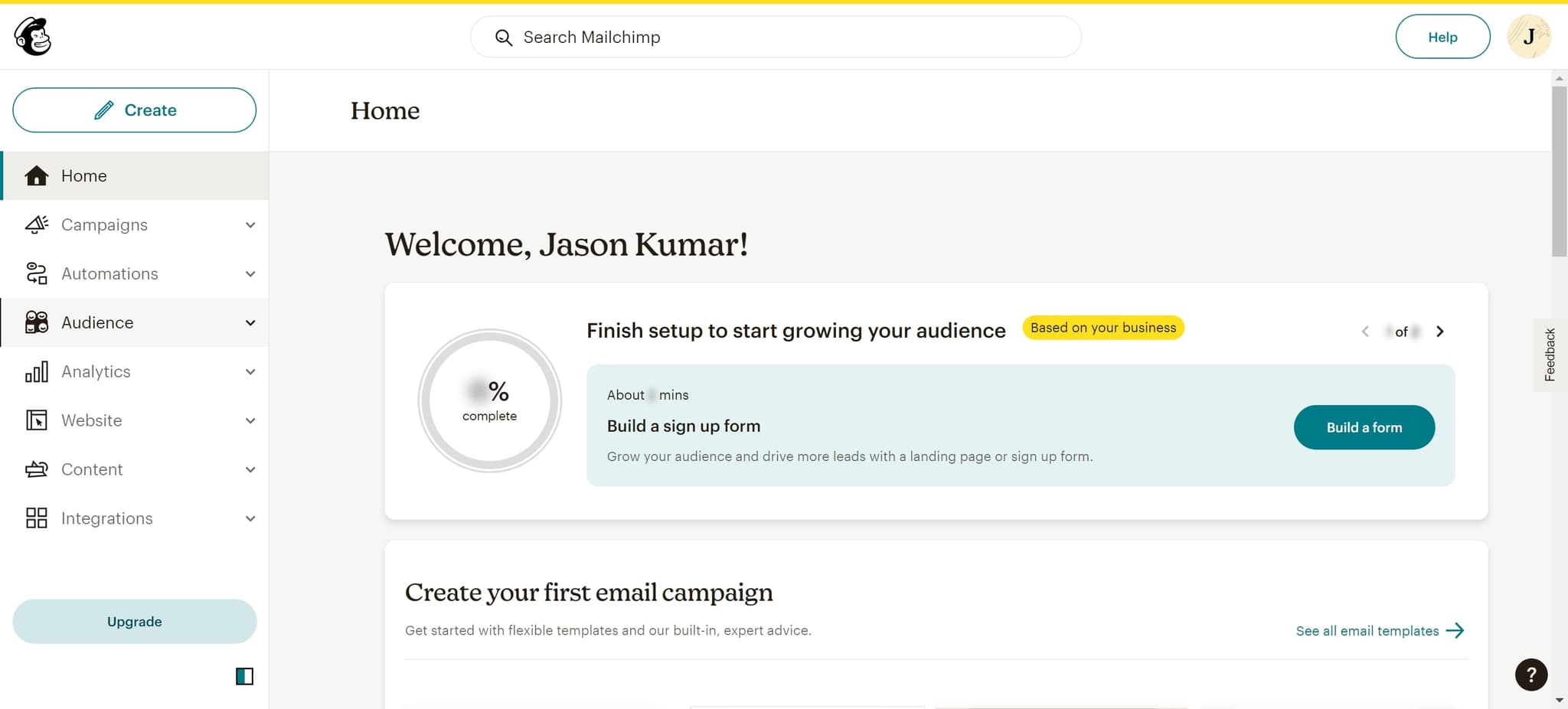Advance the setup carousel with right arrow
Screen dimensions: 1568x709
pos(1439,331)
